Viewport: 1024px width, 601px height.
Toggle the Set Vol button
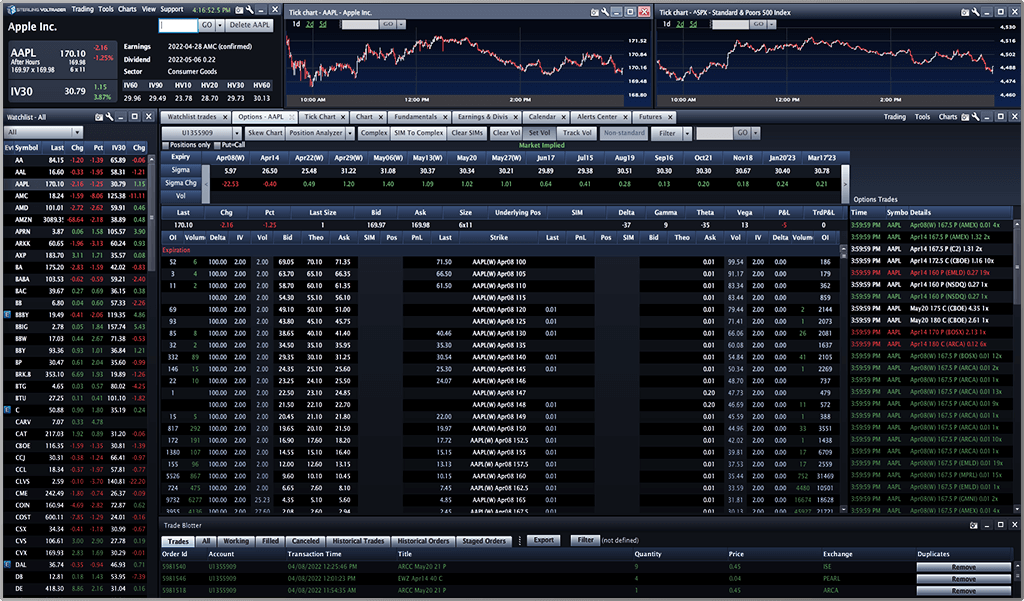[539, 133]
